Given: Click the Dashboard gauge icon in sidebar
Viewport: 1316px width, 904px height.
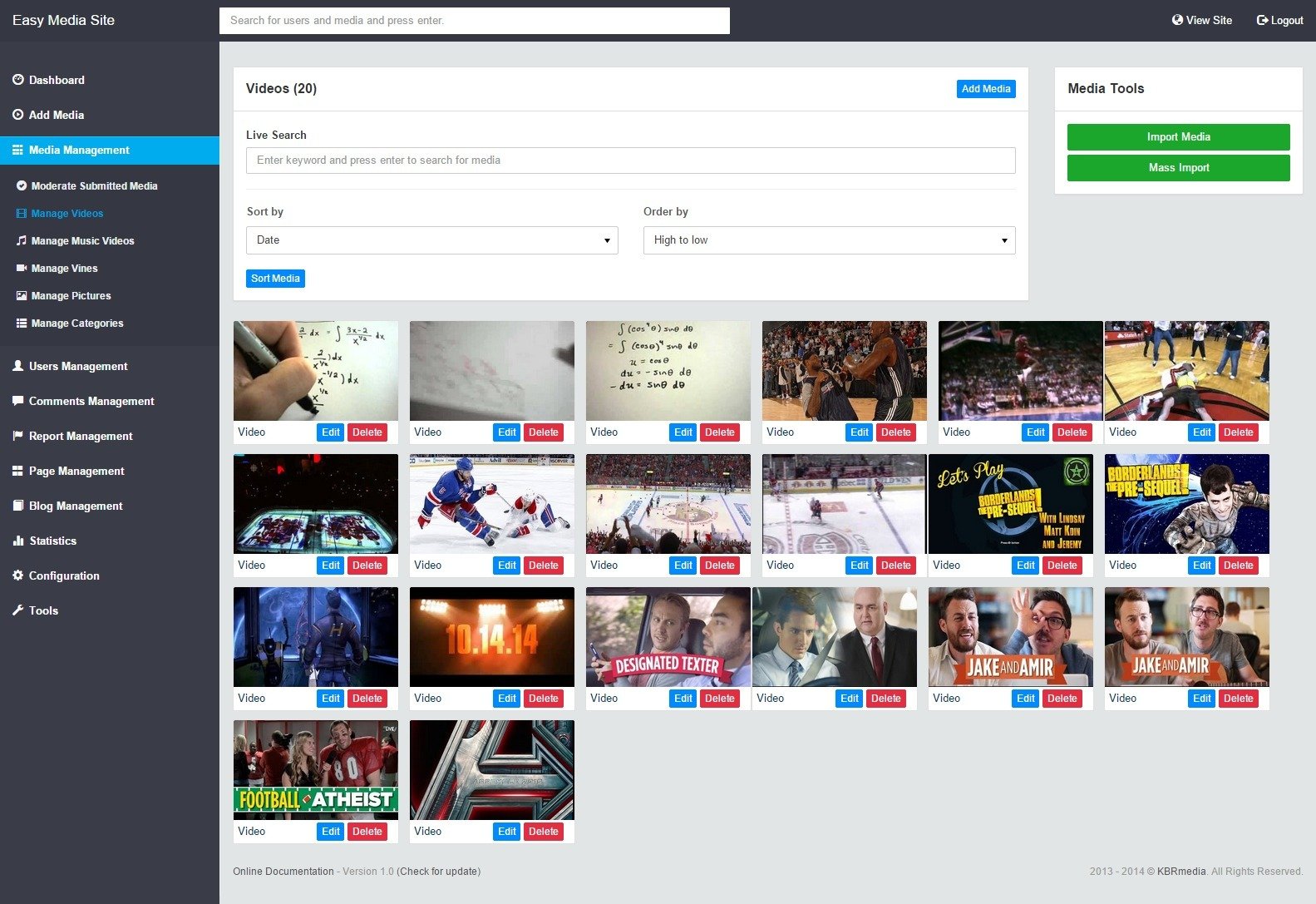Looking at the screenshot, I should 17,80.
